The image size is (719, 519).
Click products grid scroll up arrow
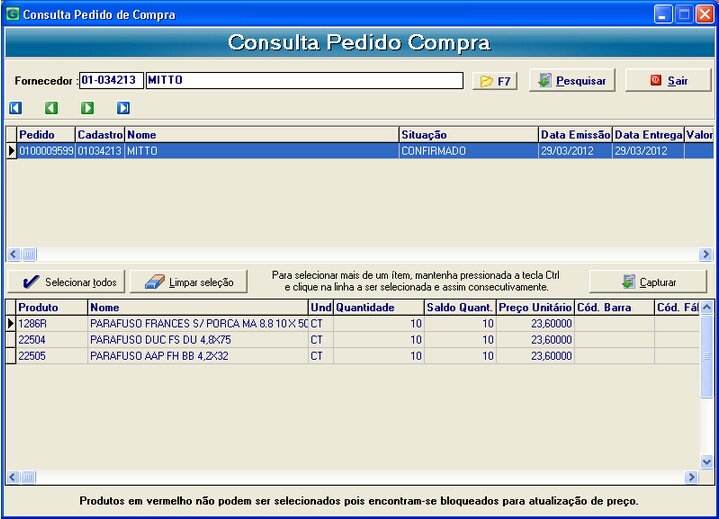tap(707, 307)
